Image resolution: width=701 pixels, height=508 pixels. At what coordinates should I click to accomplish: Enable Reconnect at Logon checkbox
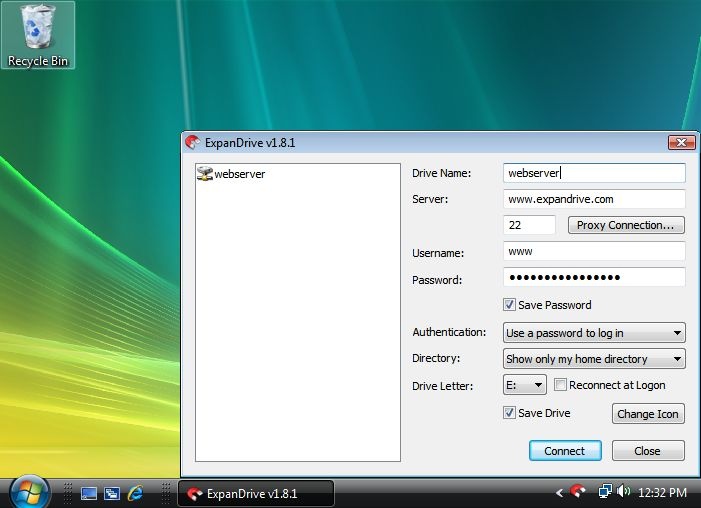560,385
